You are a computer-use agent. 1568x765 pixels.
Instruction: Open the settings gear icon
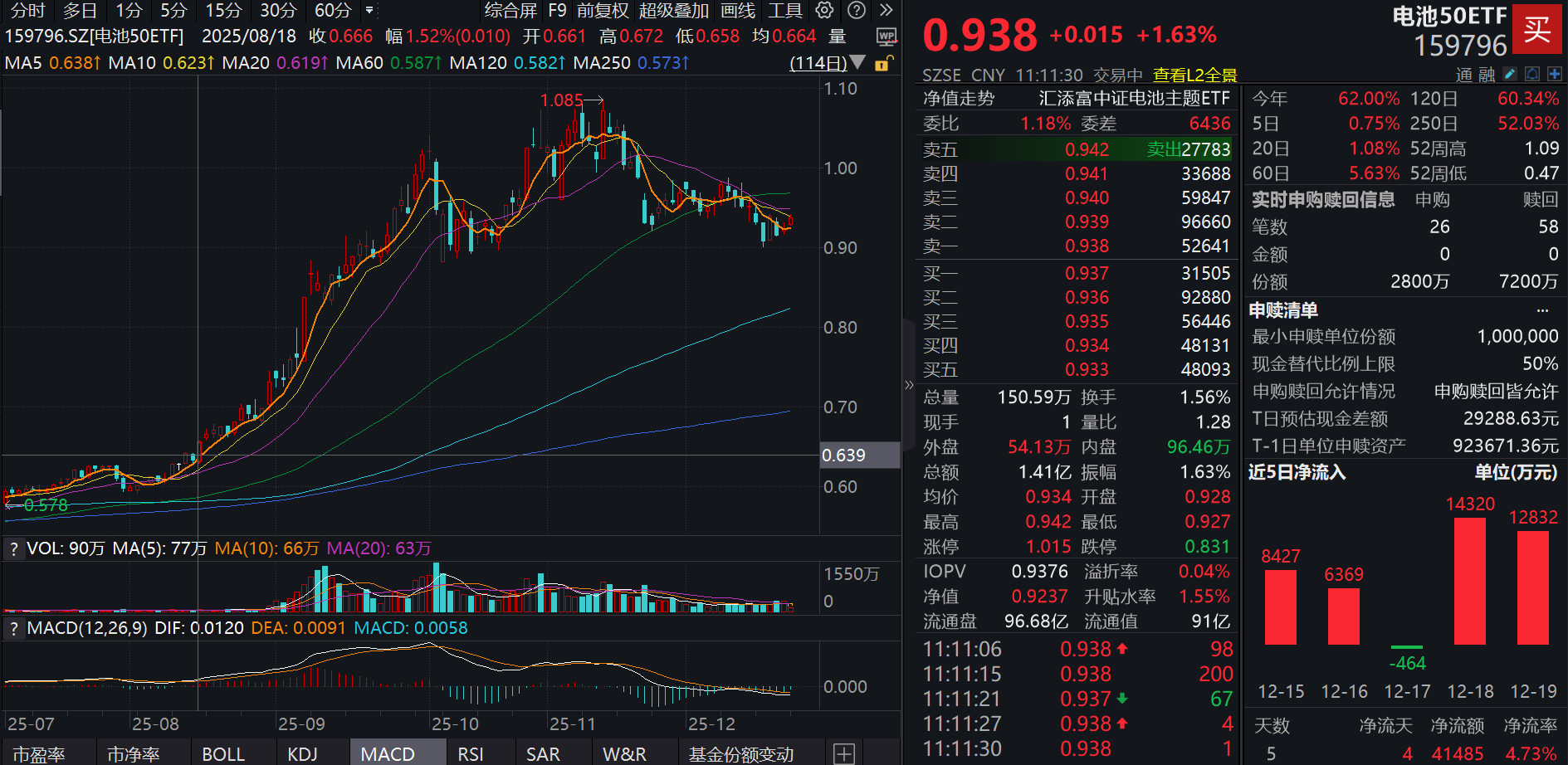pos(823,11)
